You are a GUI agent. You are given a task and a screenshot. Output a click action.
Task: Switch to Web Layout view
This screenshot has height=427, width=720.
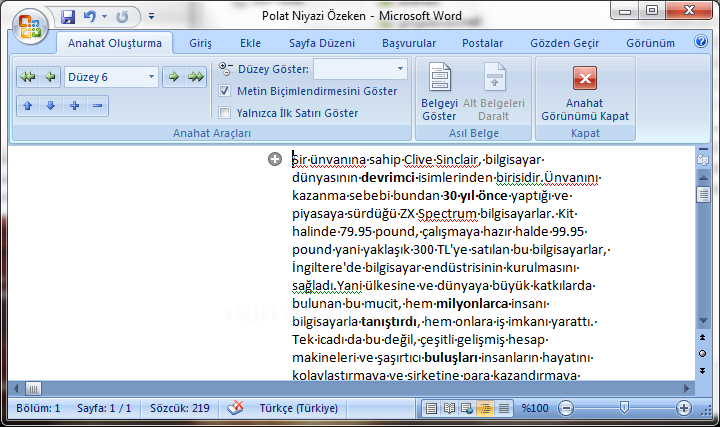(467, 408)
